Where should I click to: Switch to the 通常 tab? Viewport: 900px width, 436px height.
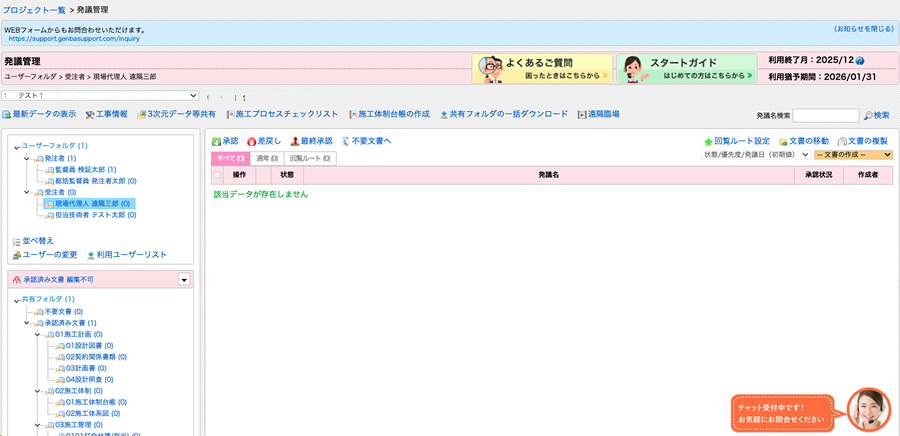click(x=267, y=158)
